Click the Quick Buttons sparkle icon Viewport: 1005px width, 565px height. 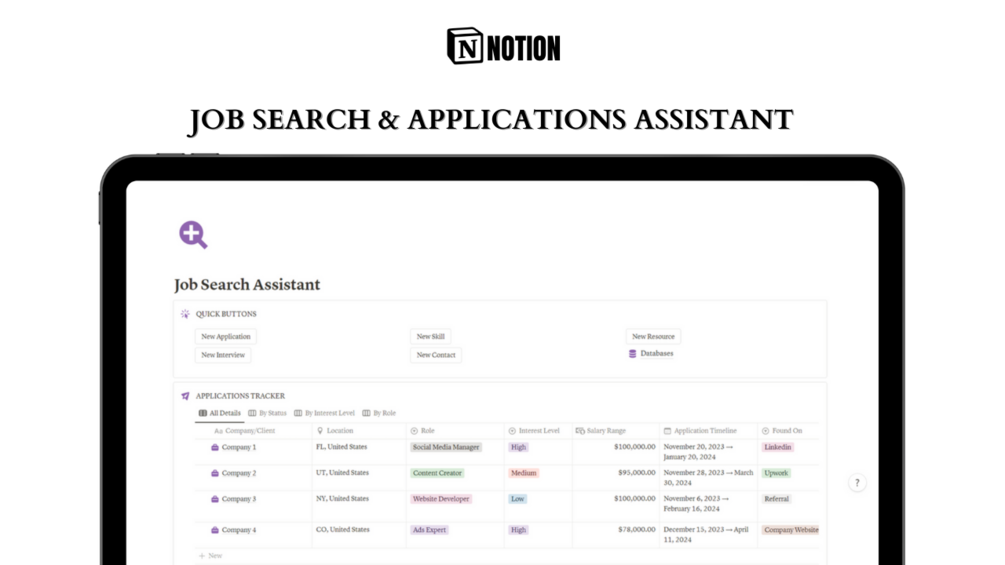185,314
